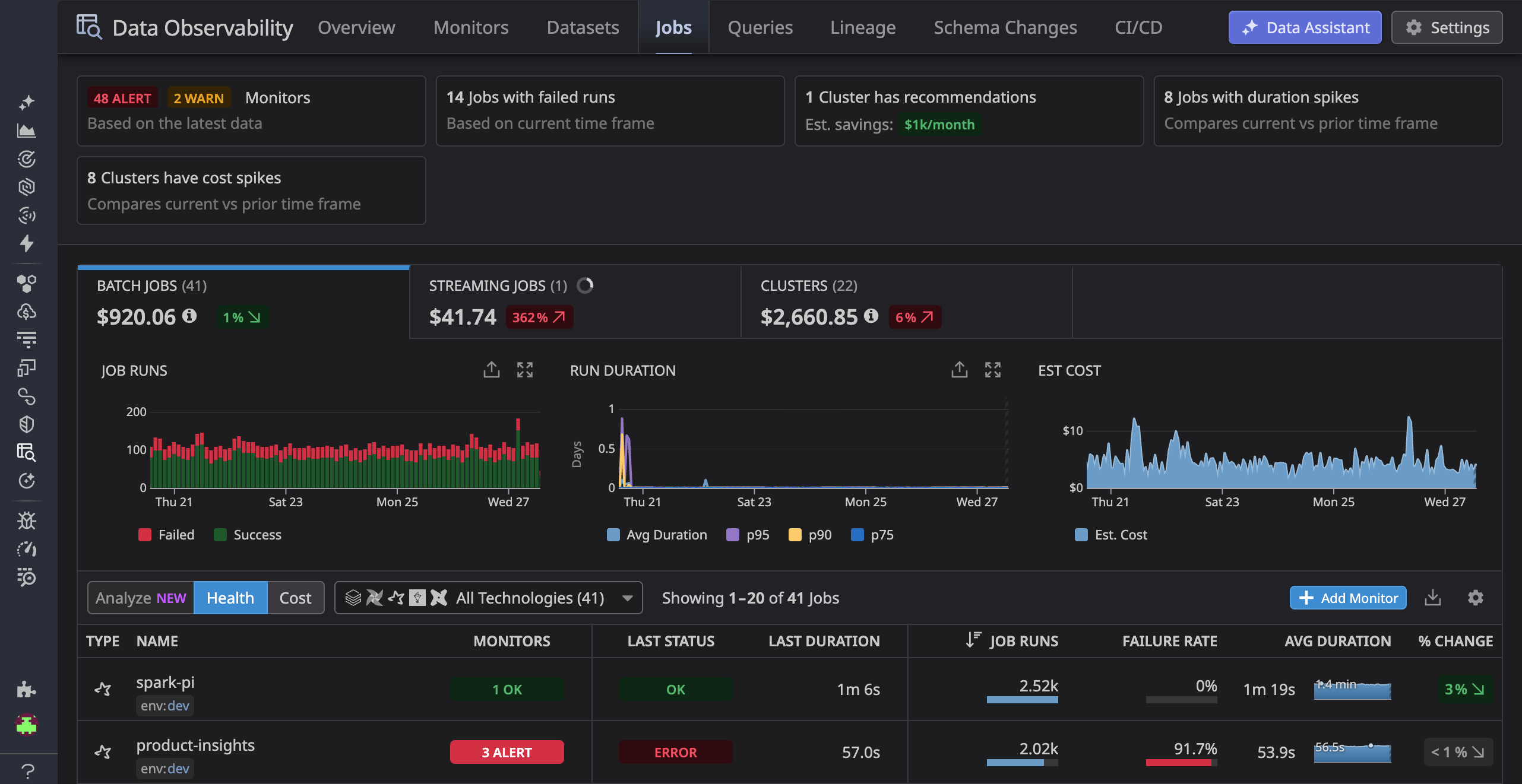The height and width of the screenshot is (784, 1522).
Task: Open the Monitors tab
Action: (471, 27)
